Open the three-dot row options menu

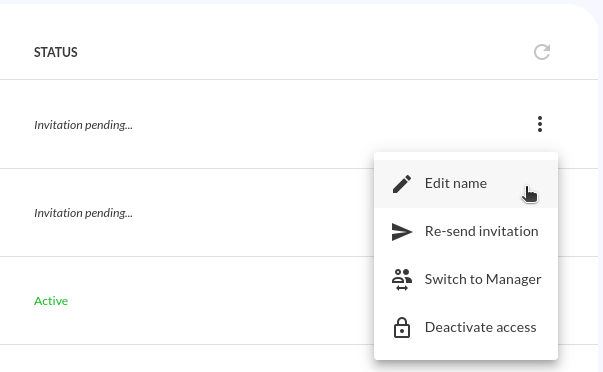(x=540, y=124)
